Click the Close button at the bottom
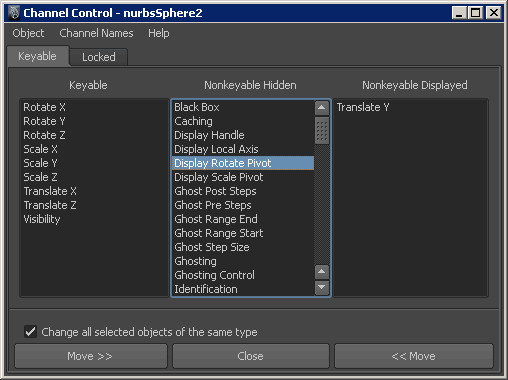This screenshot has width=508, height=380. pos(251,356)
